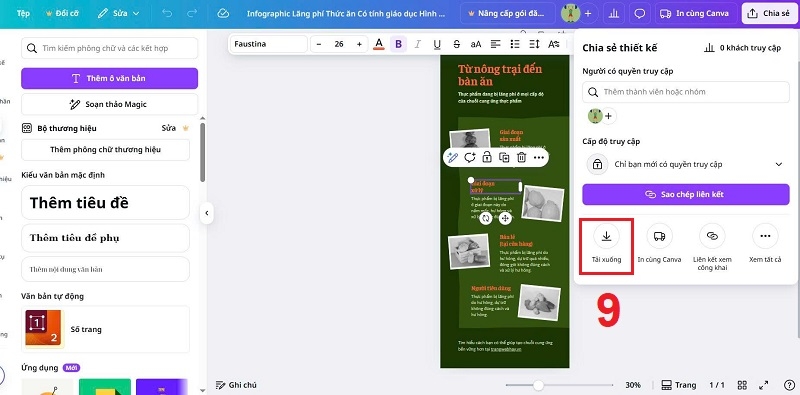Screen dimensions: 800x395
Task: Open more options on floating toolbar
Action: pyautogui.click(x=539, y=157)
